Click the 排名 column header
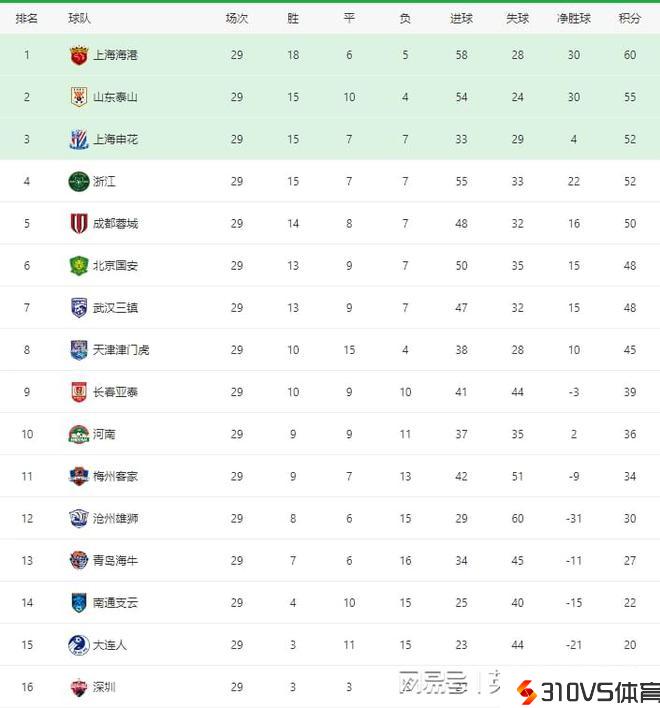660x708 pixels. 27,19
